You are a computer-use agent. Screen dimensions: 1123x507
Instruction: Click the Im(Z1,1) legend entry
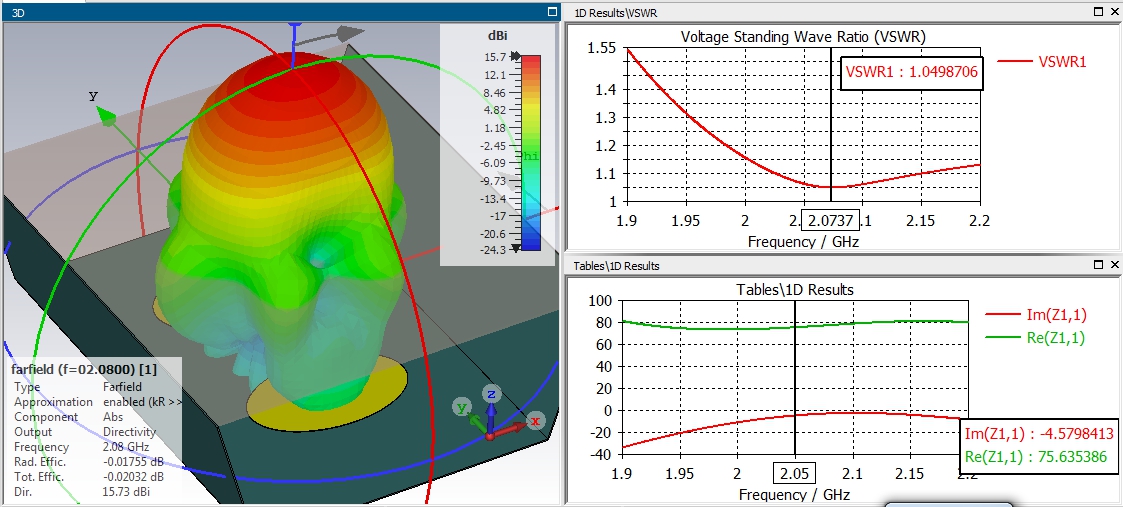point(1035,313)
